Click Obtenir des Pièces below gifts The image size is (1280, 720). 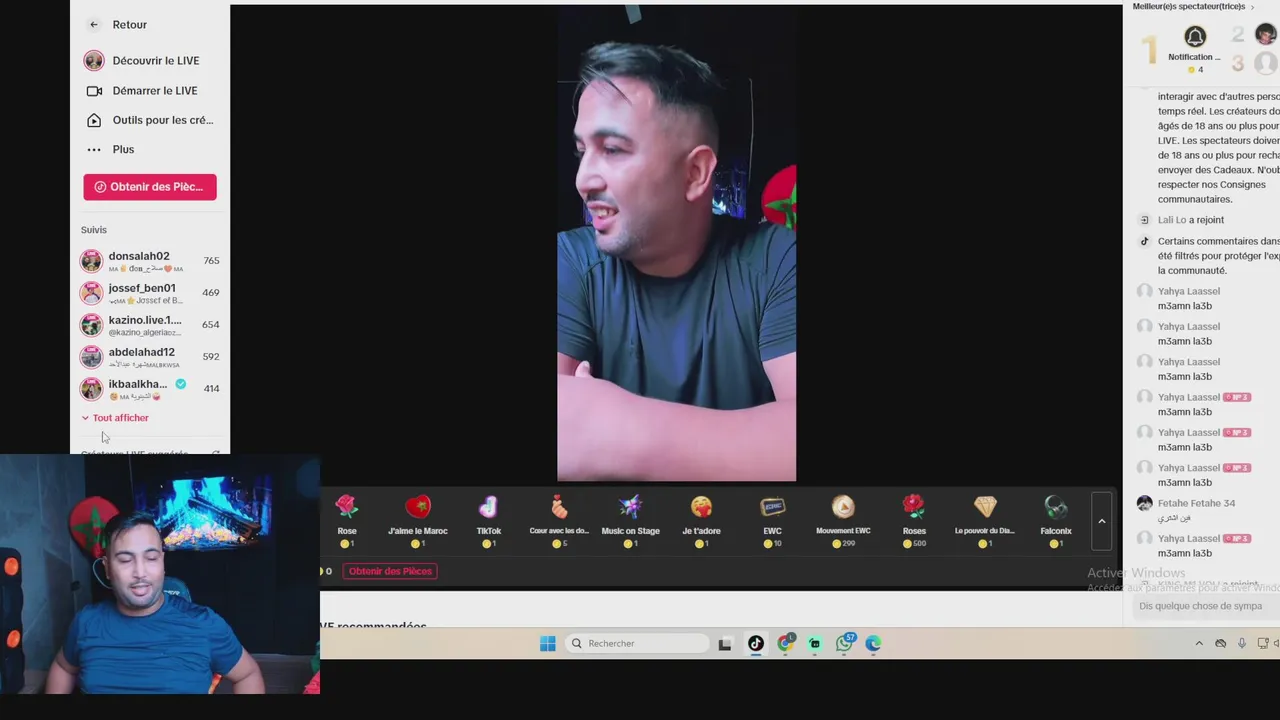pos(390,571)
